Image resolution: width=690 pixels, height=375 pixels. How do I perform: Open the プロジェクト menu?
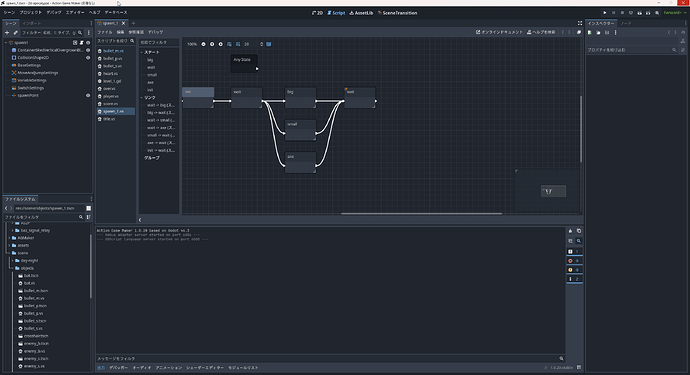click(30, 12)
